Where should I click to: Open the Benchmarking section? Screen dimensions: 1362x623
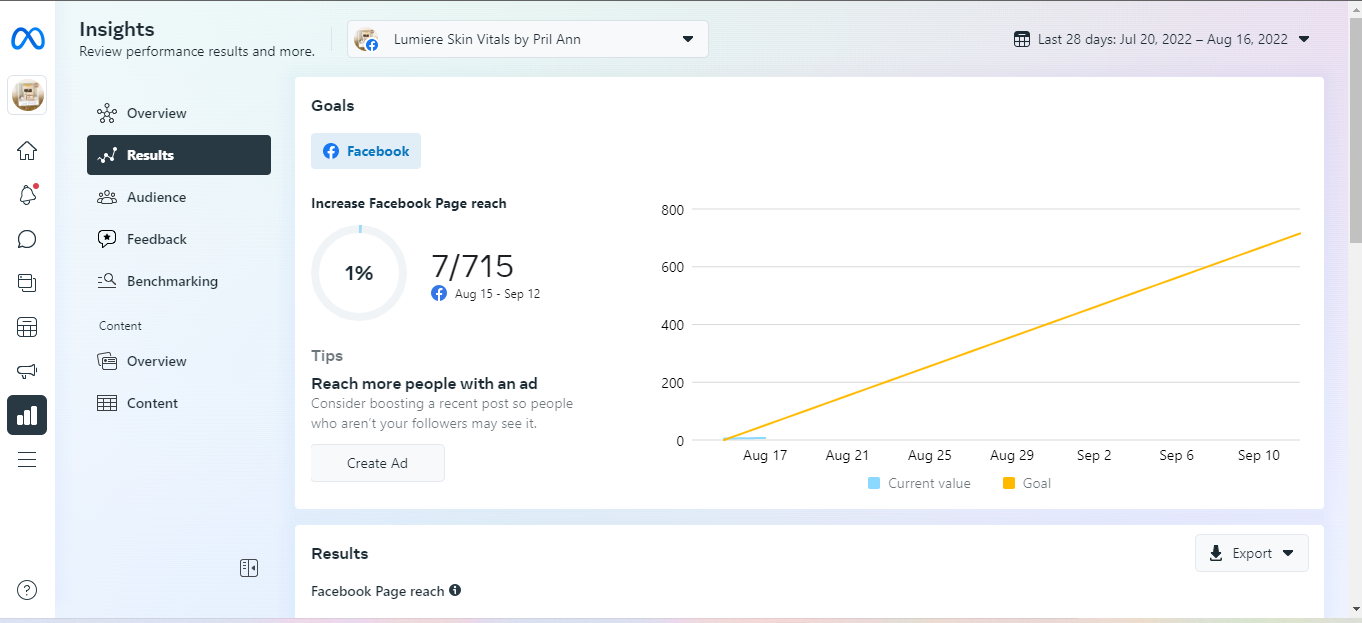pos(172,281)
